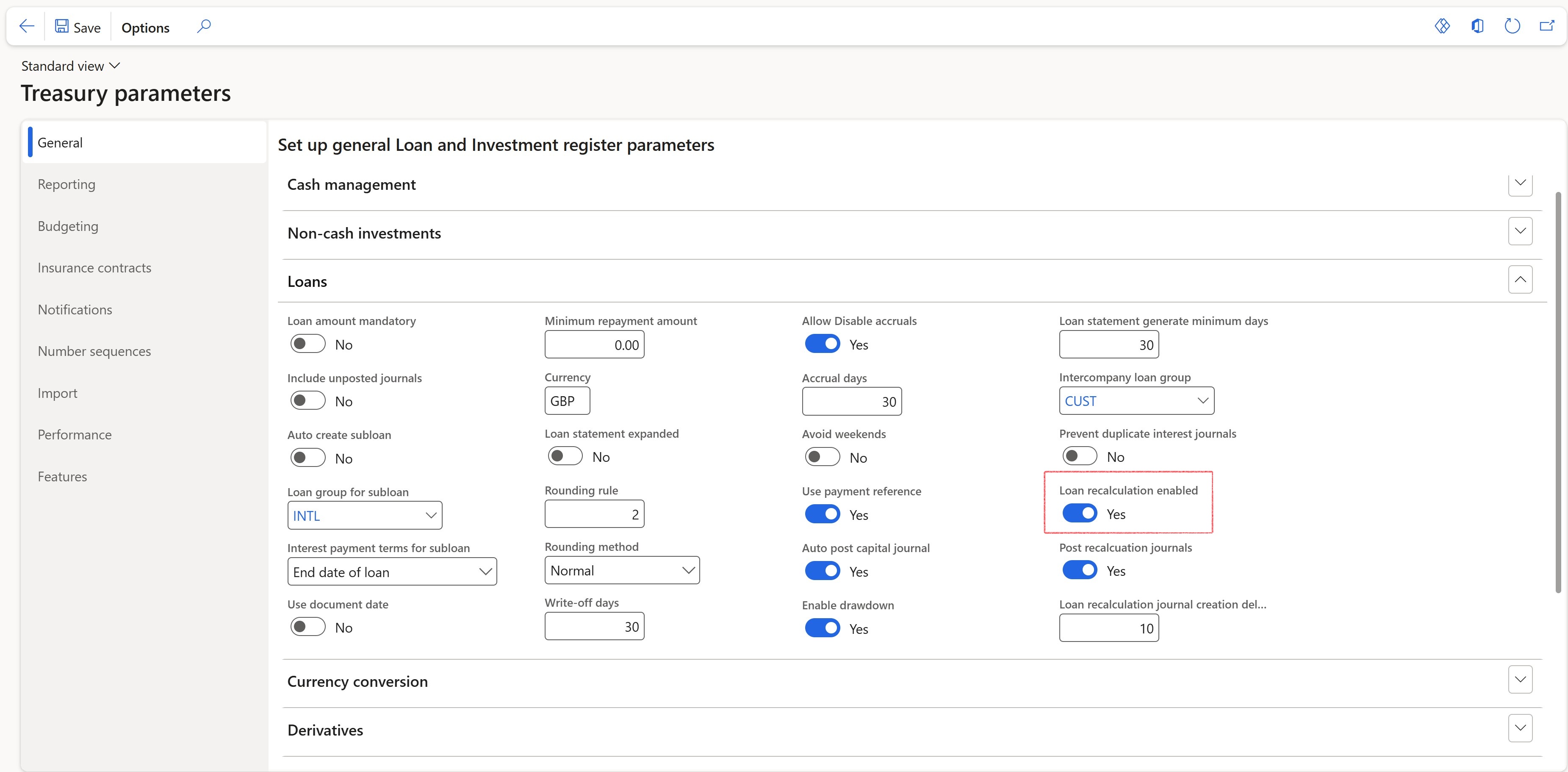Open the Office app icon
Viewport: 1568px width, 772px height.
pos(1477,26)
